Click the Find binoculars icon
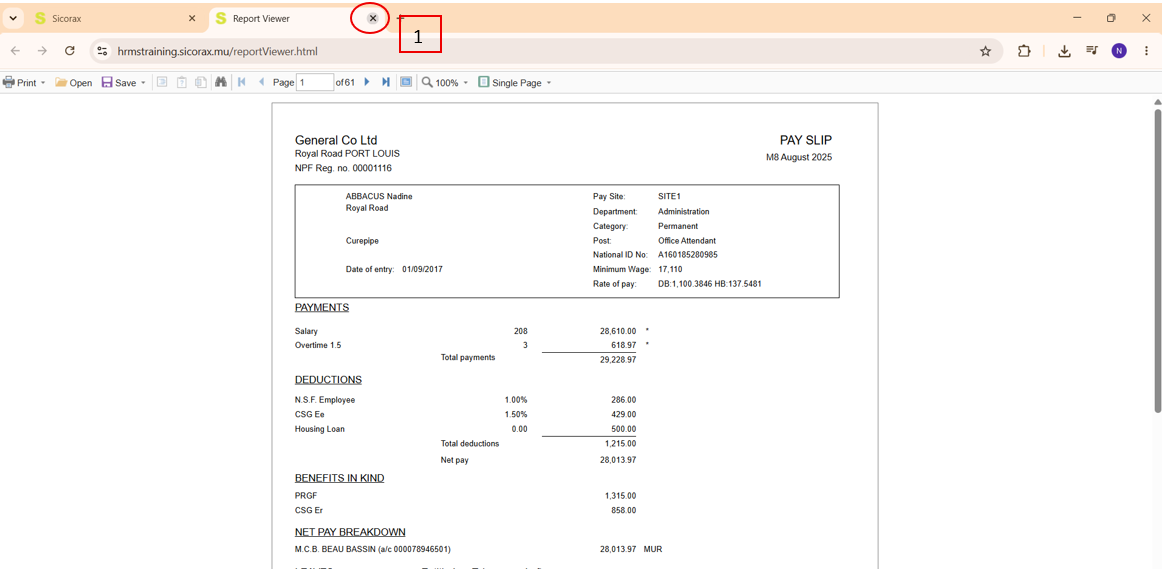Image resolution: width=1163 pixels, height=578 pixels. click(x=220, y=82)
